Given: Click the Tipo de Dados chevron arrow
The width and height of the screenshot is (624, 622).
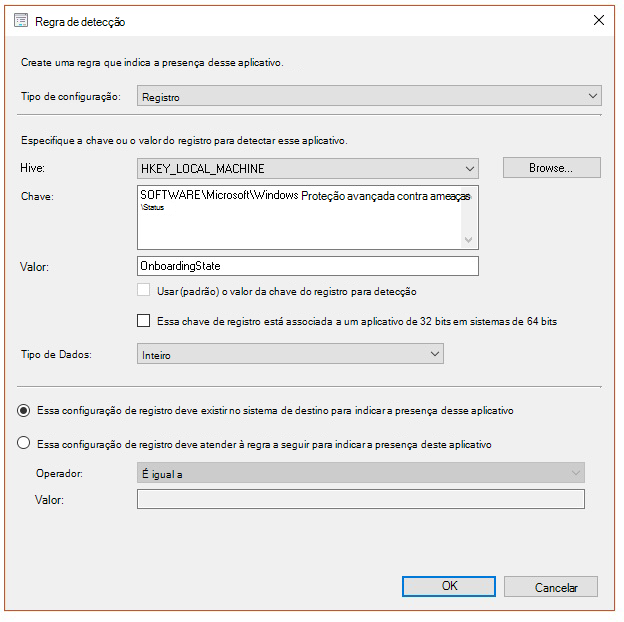Looking at the screenshot, I should 434,354.
